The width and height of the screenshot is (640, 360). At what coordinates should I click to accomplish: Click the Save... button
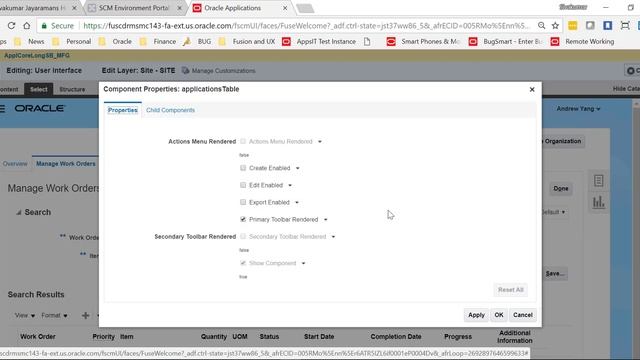click(x=556, y=273)
